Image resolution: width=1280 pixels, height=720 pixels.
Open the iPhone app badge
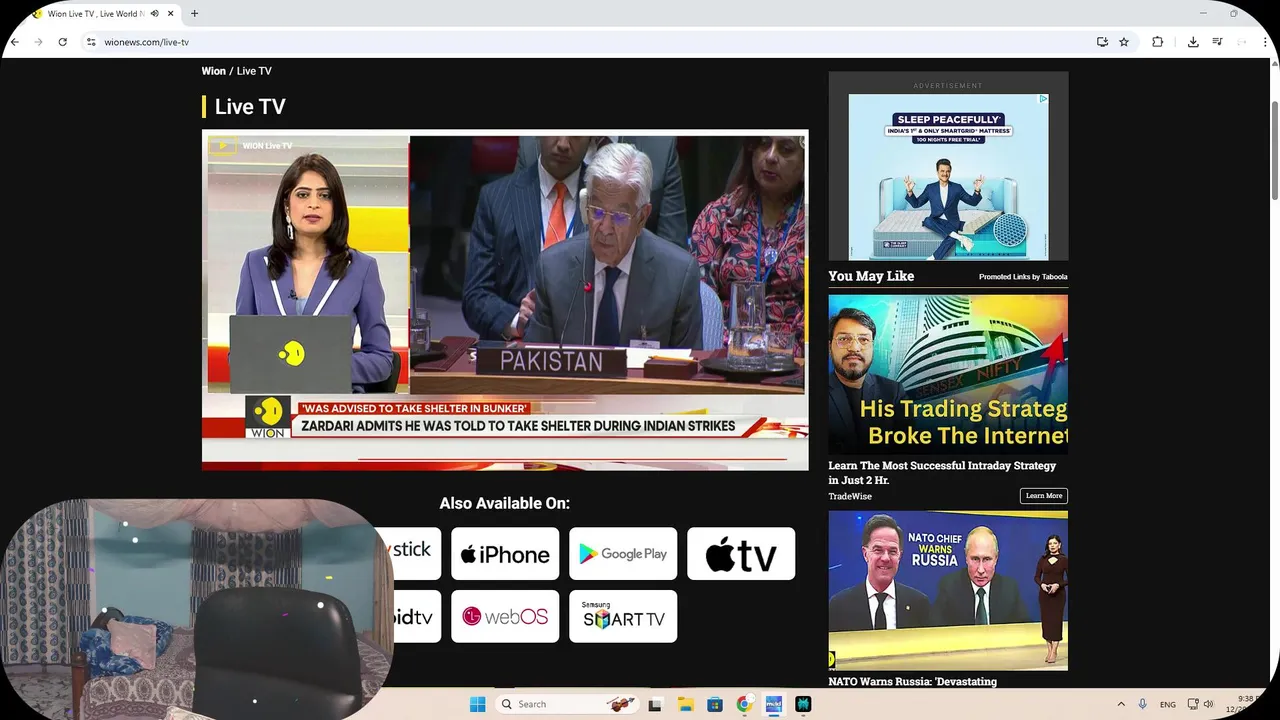pyautogui.click(x=505, y=554)
